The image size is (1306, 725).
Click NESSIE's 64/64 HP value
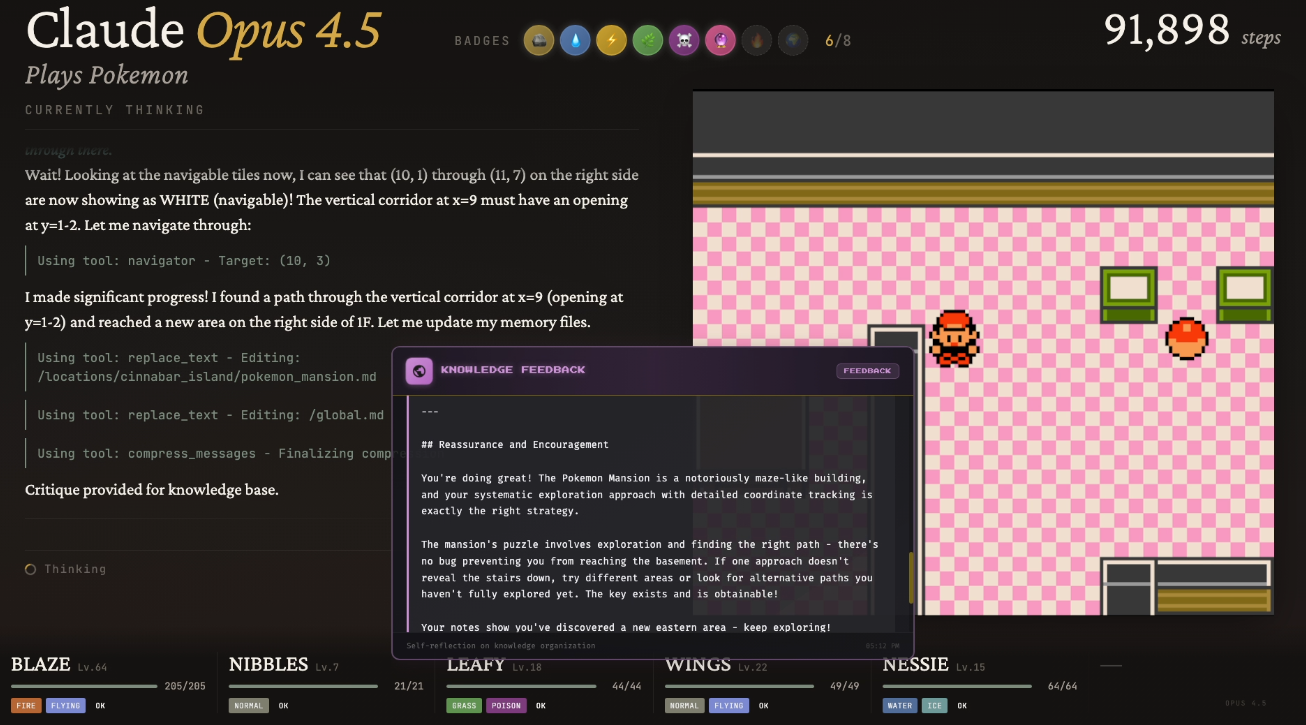(1064, 687)
